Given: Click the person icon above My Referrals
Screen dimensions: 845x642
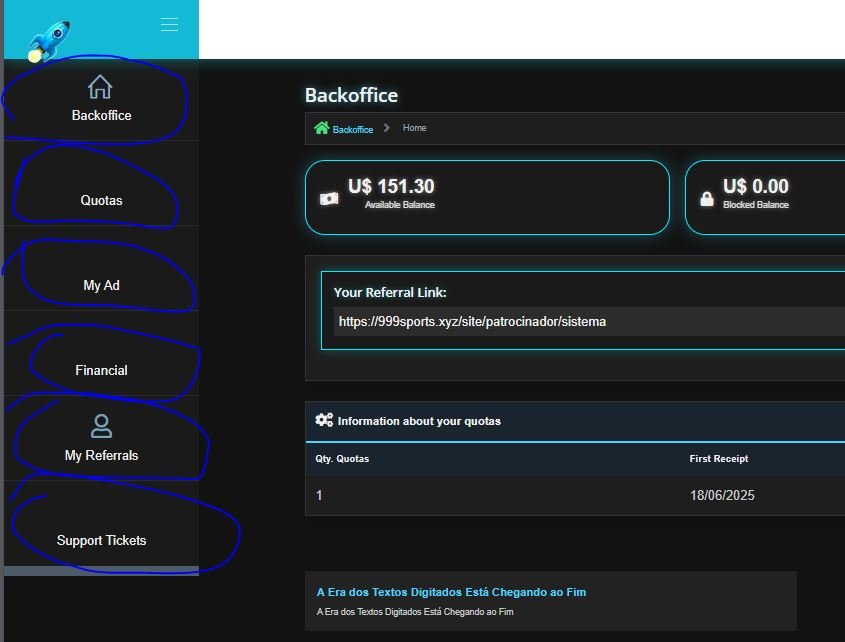Looking at the screenshot, I should pos(101,426).
